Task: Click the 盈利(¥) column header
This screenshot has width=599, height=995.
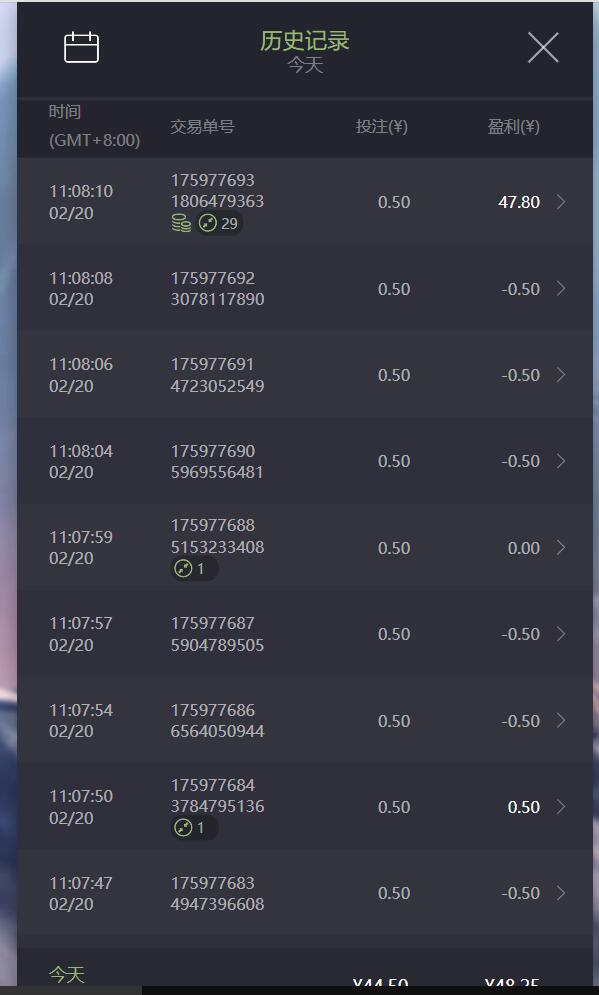Action: point(513,127)
